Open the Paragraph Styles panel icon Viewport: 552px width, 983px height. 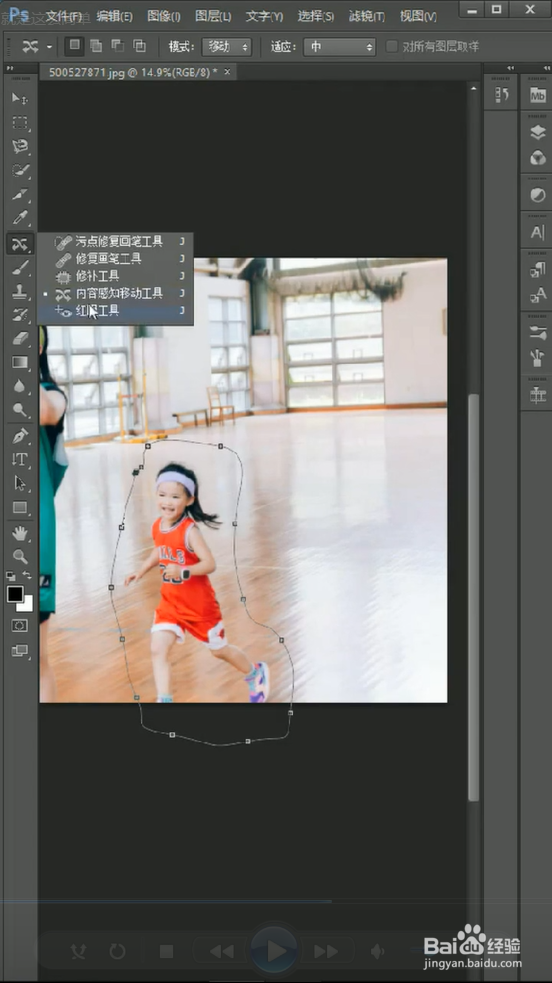point(538,270)
